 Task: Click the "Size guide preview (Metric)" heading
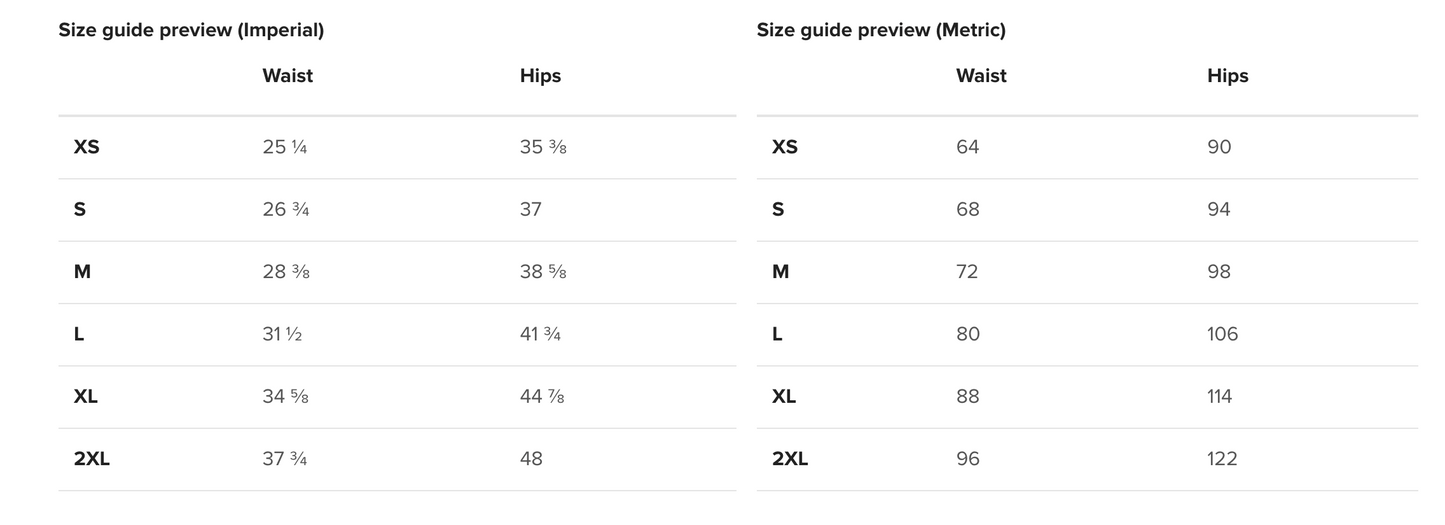881,30
